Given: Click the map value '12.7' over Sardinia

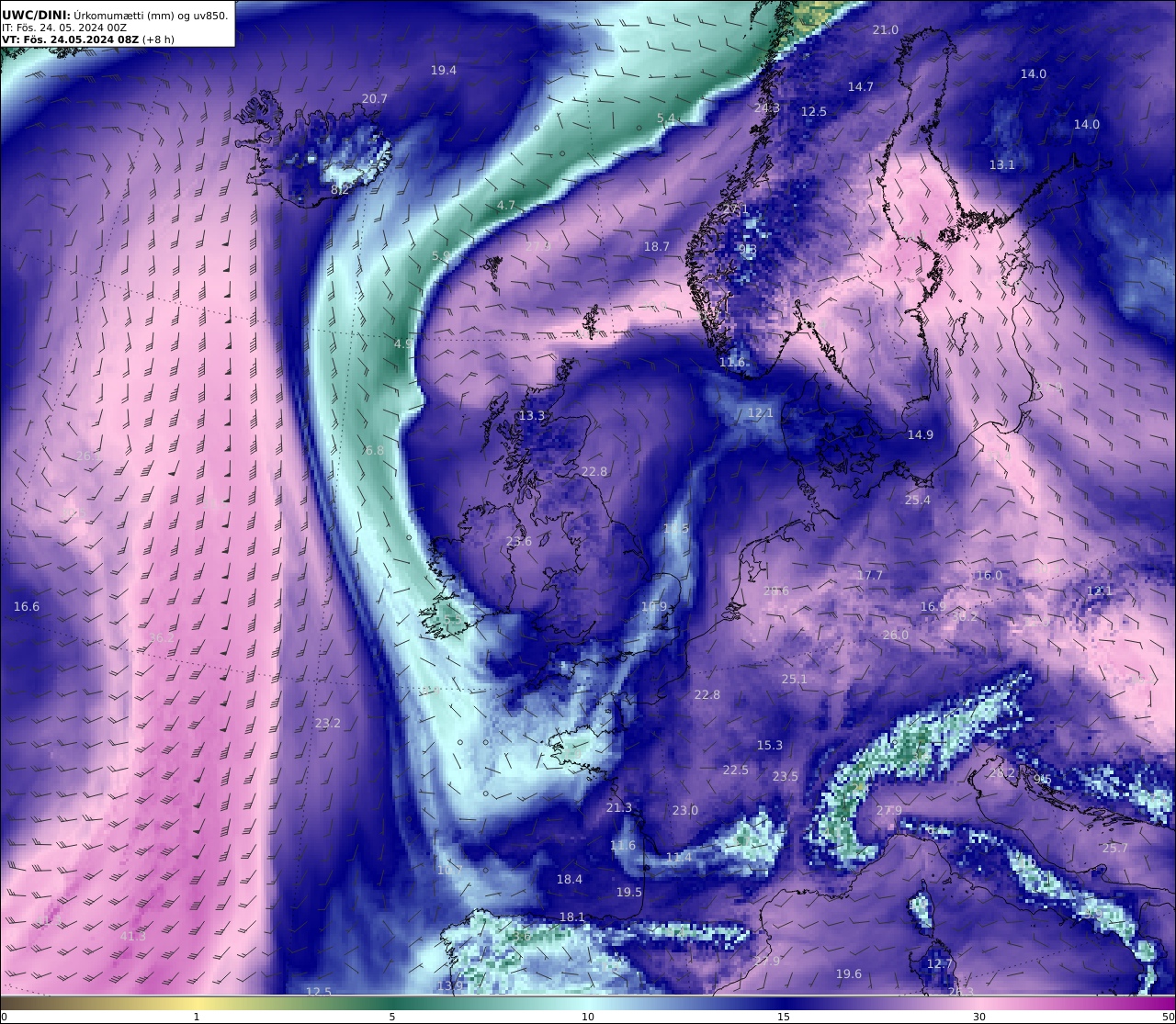Looking at the screenshot, I should click(940, 964).
